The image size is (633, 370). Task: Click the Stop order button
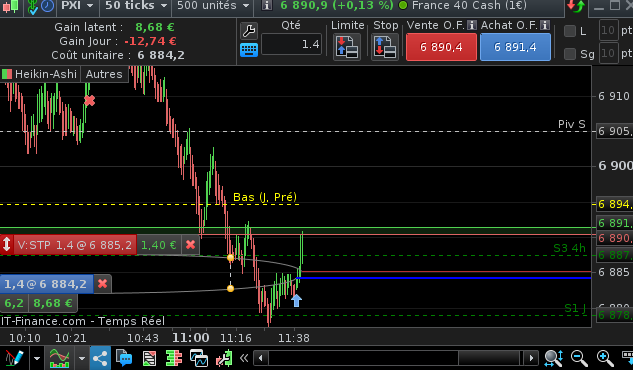tap(385, 46)
